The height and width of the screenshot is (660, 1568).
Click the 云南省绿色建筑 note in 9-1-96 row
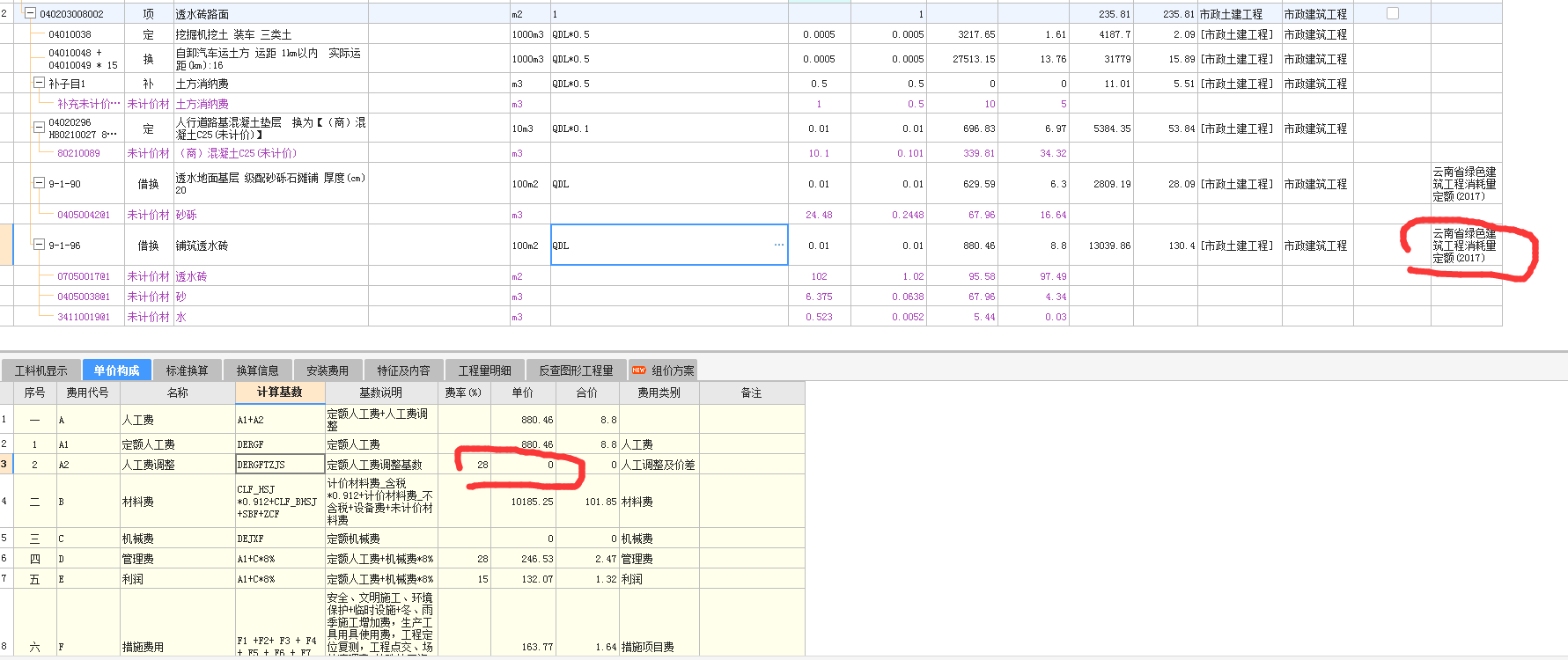(x=1464, y=246)
